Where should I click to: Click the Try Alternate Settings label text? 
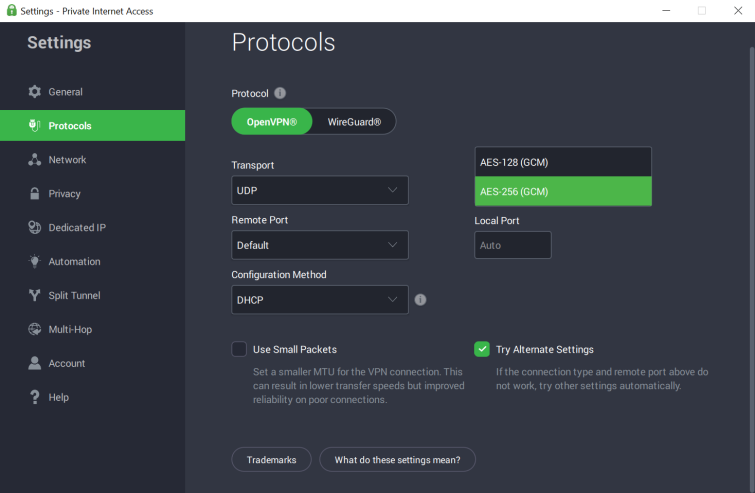coord(545,350)
